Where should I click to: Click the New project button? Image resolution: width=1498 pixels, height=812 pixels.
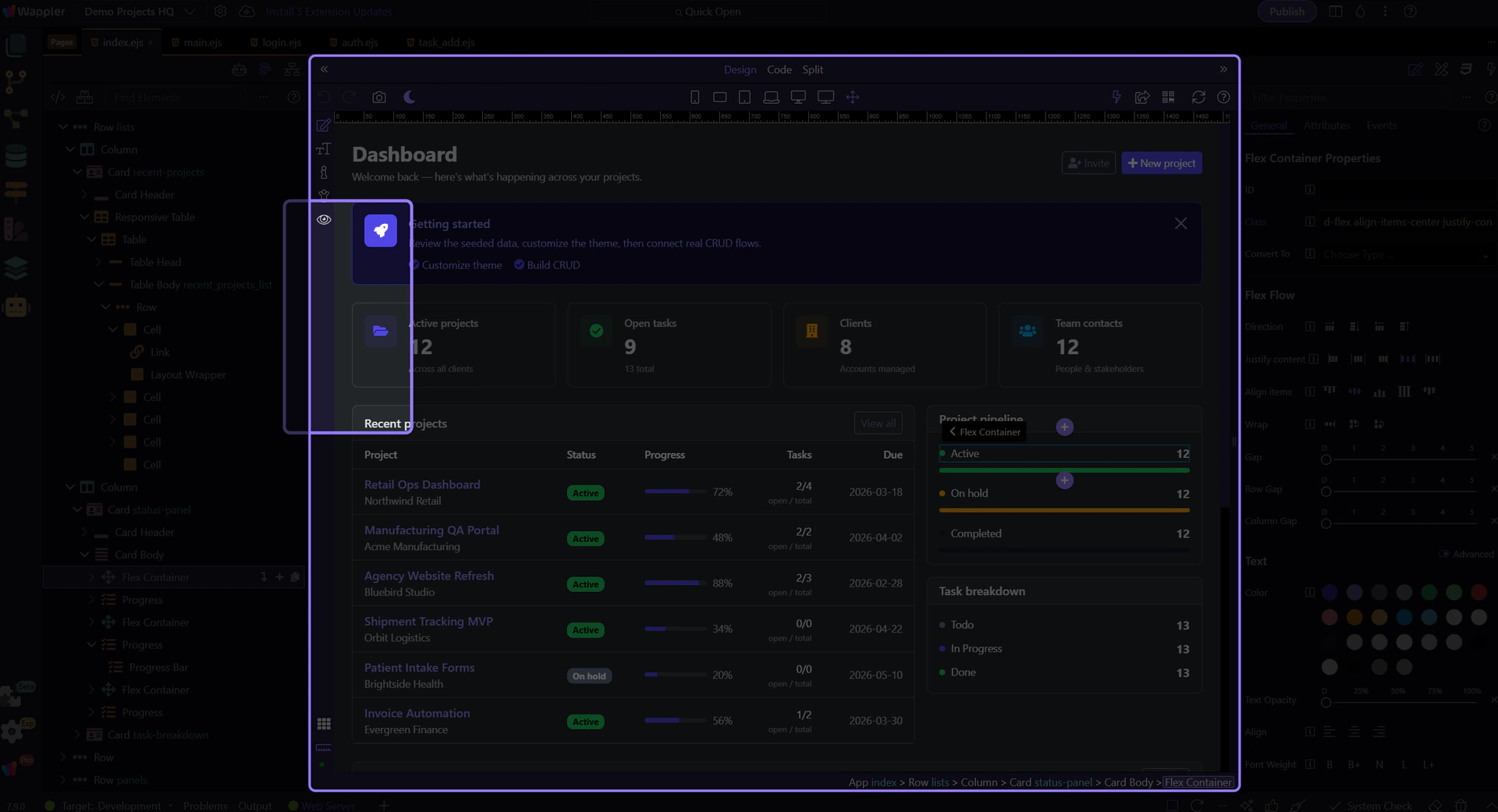1161,163
